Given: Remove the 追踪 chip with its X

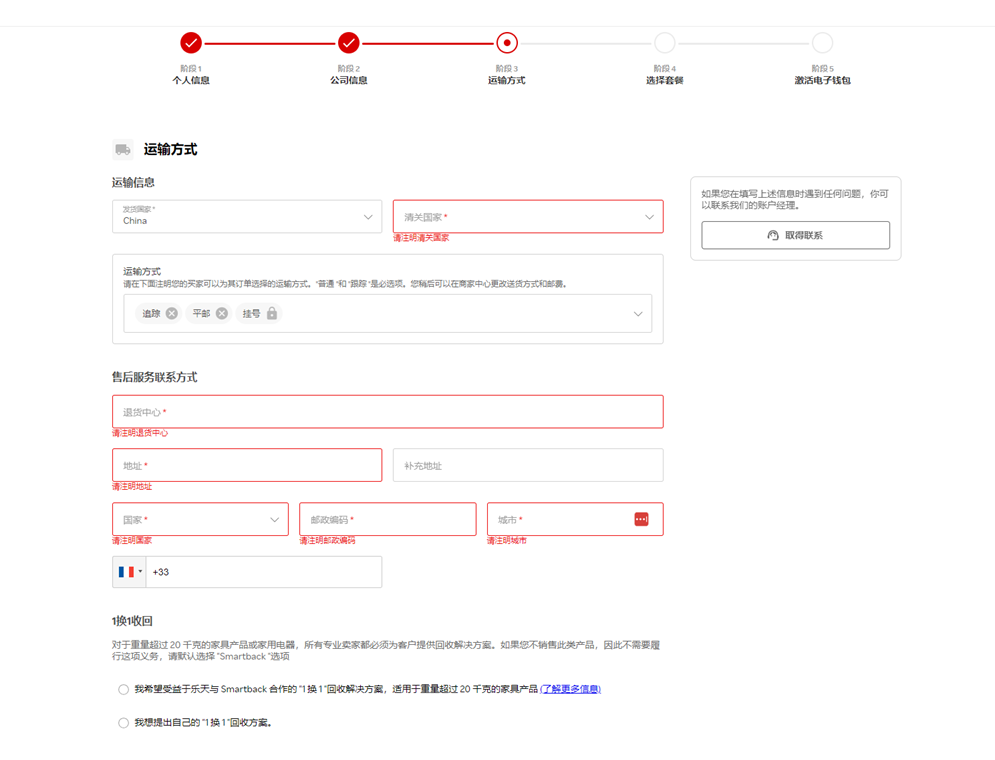Looking at the screenshot, I should click(172, 313).
